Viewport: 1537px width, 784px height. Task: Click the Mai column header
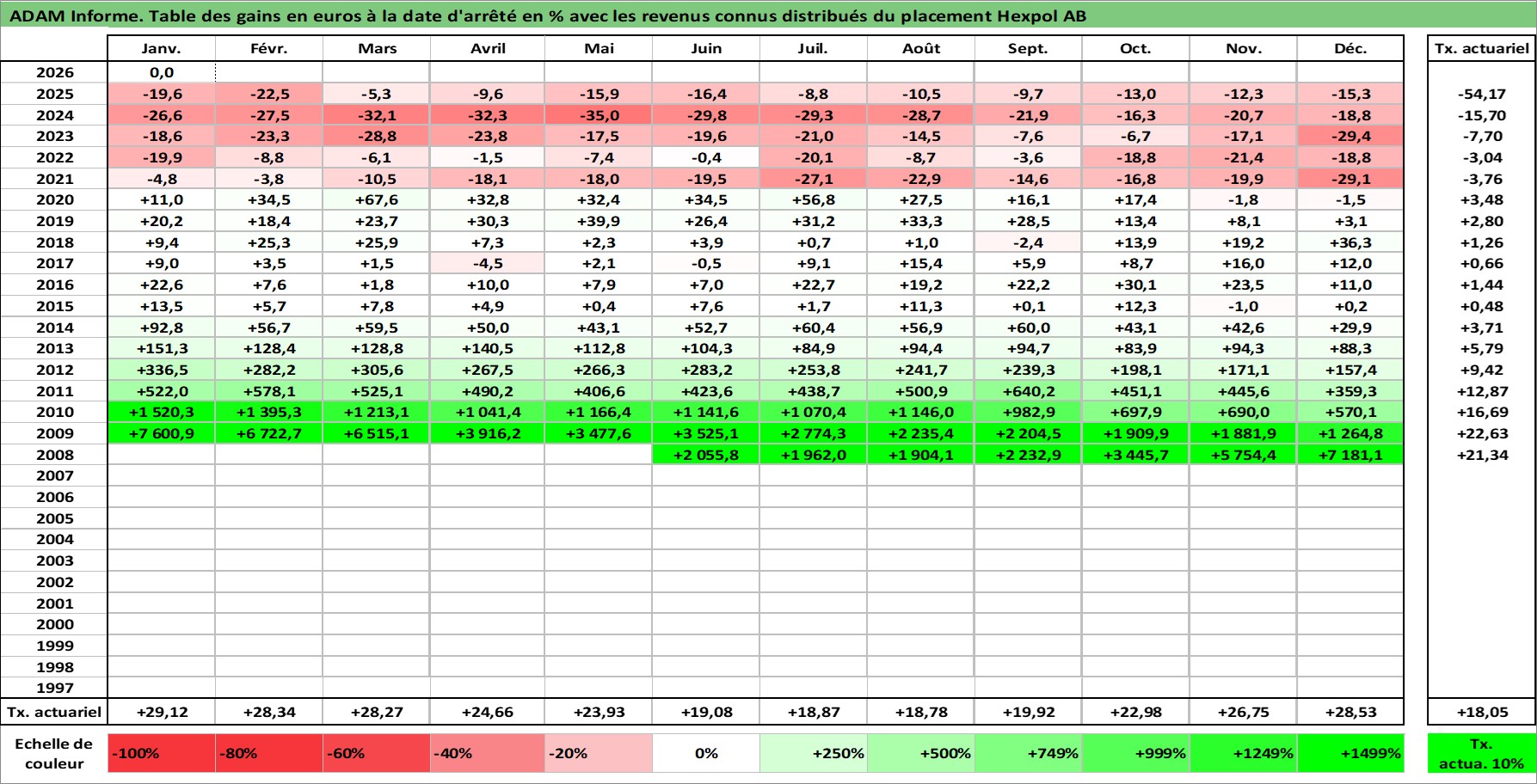click(x=599, y=48)
